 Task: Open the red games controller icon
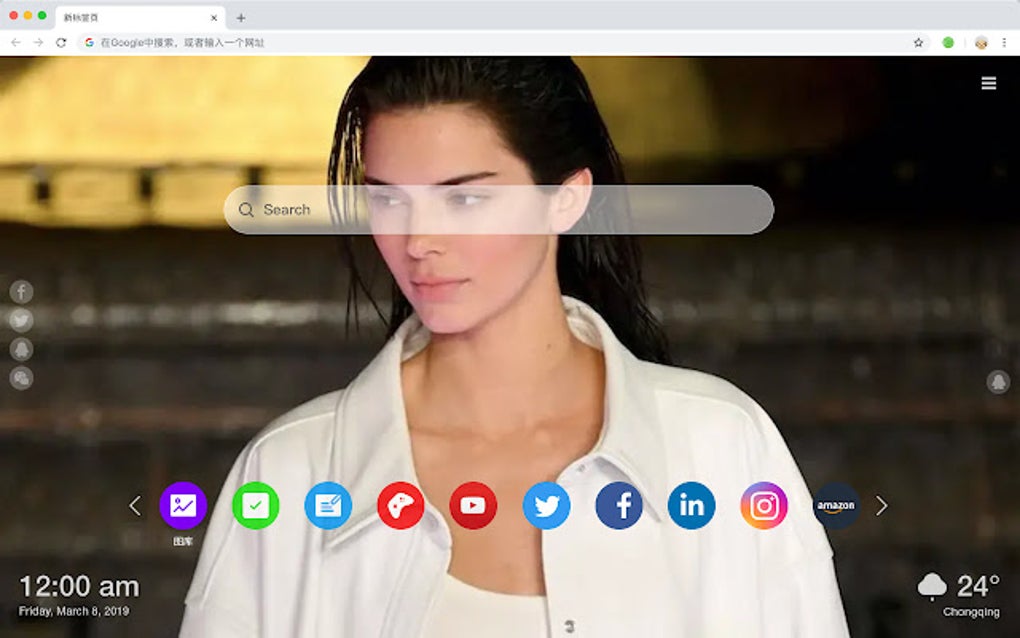pyautogui.click(x=401, y=505)
